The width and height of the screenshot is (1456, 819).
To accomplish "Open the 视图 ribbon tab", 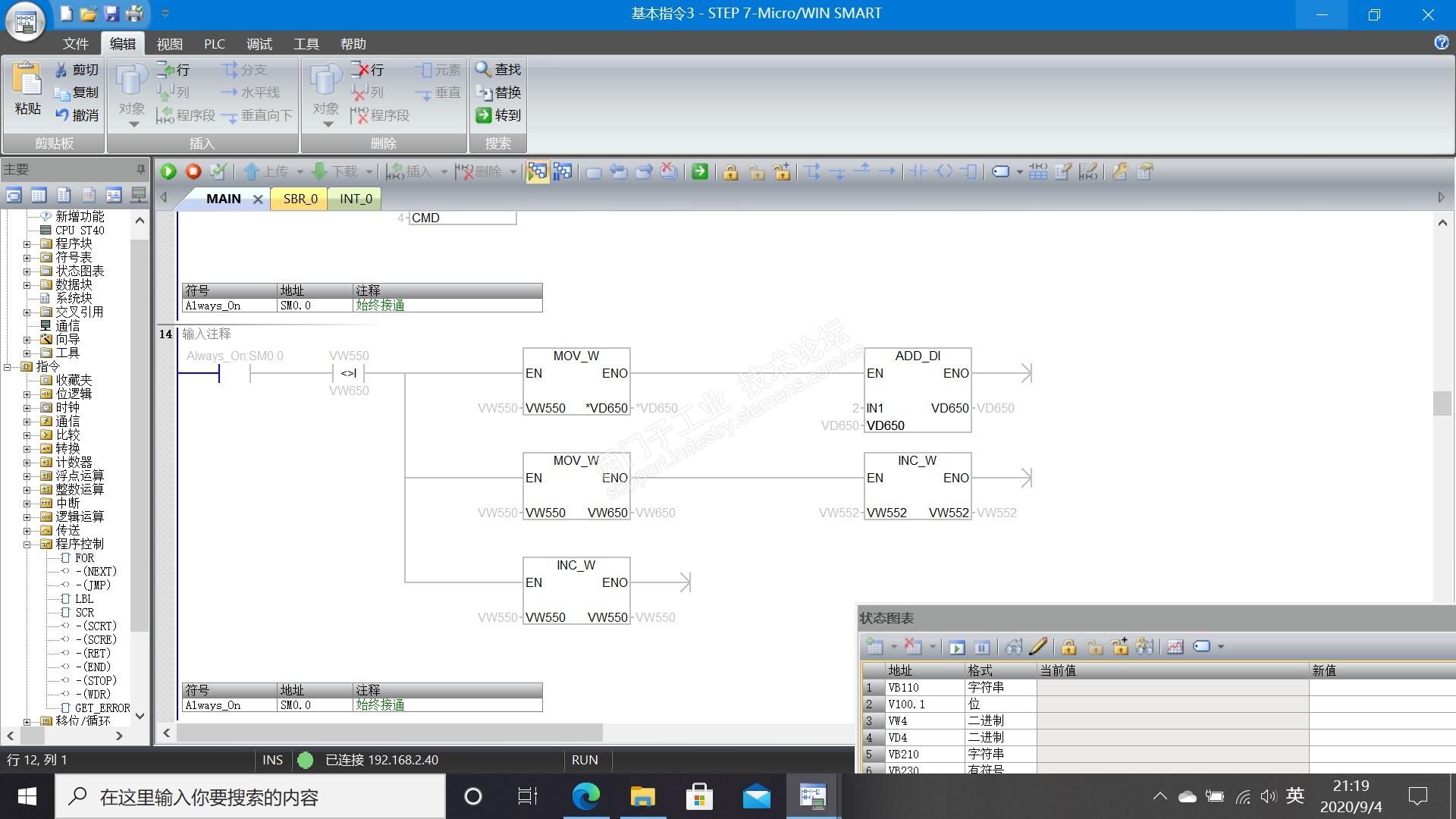I will pos(169,44).
